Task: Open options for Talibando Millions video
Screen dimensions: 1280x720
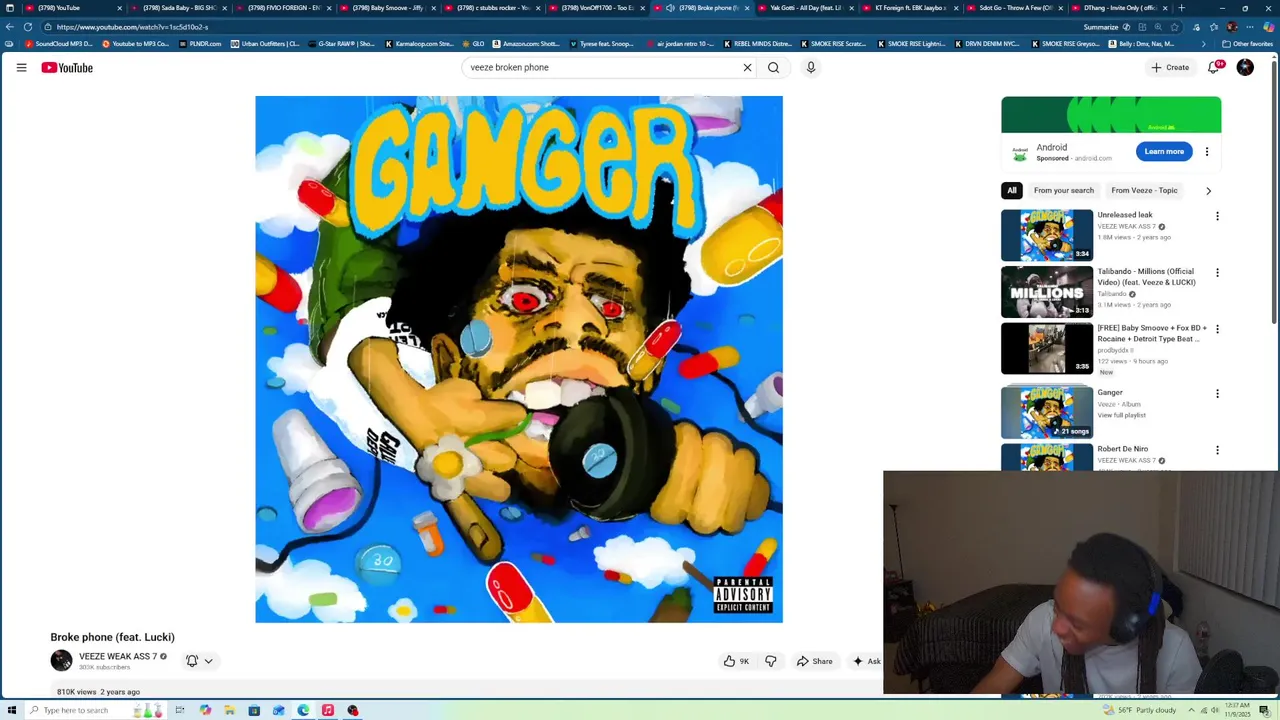Action: [x=1217, y=272]
